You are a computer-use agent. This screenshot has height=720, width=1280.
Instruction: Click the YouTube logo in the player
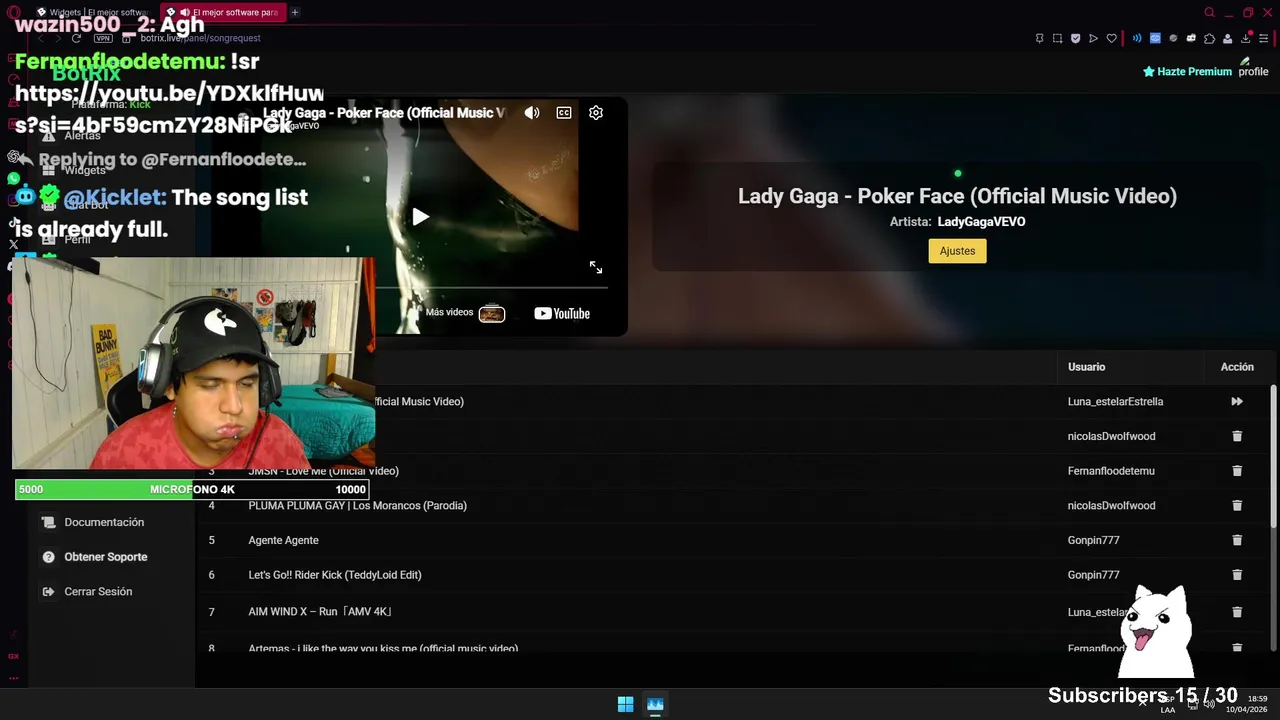point(562,314)
